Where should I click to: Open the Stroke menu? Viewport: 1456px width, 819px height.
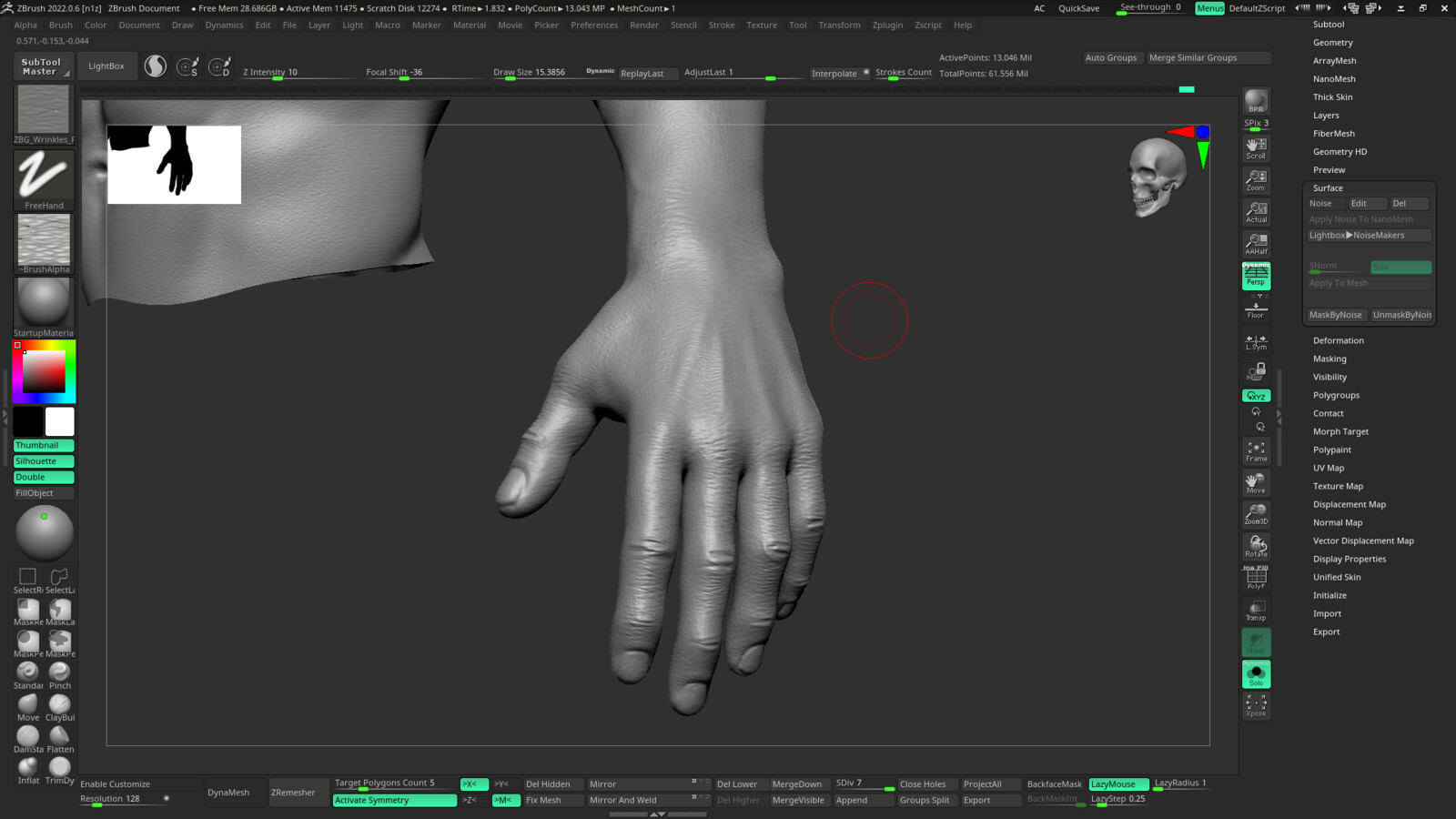click(x=722, y=25)
